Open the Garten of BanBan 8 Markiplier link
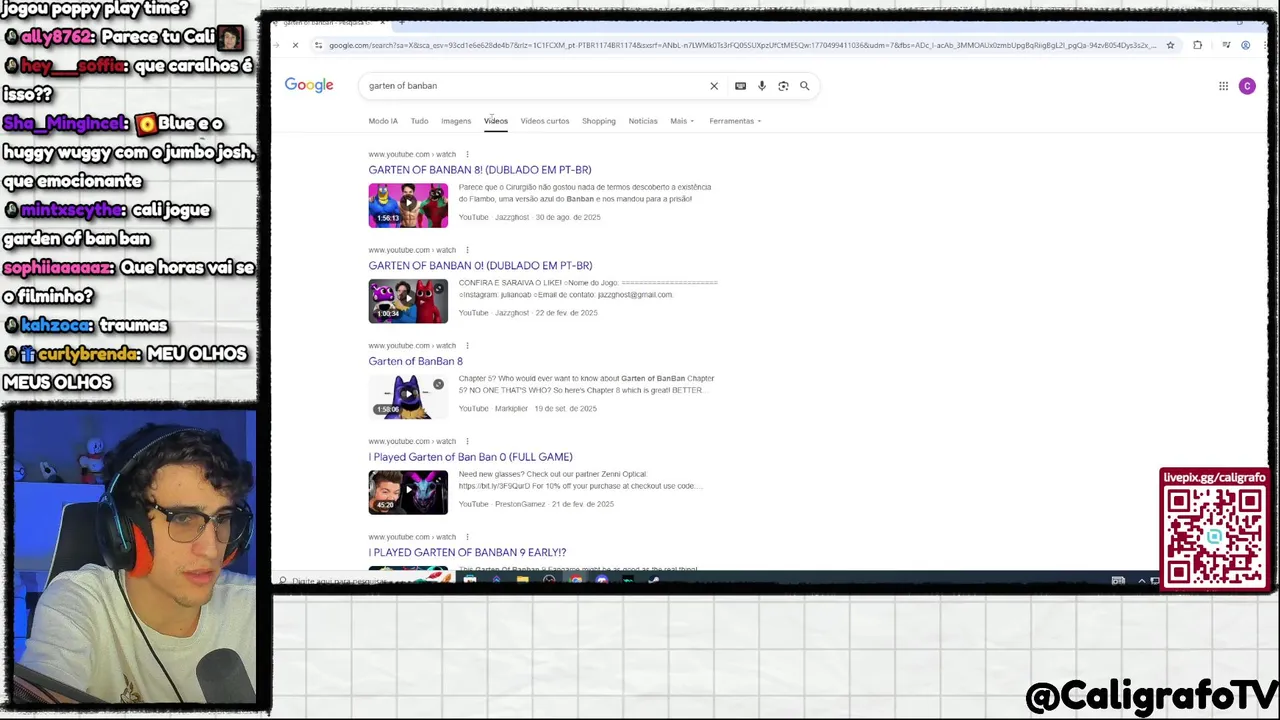Viewport: 1280px width, 720px height. pos(416,361)
